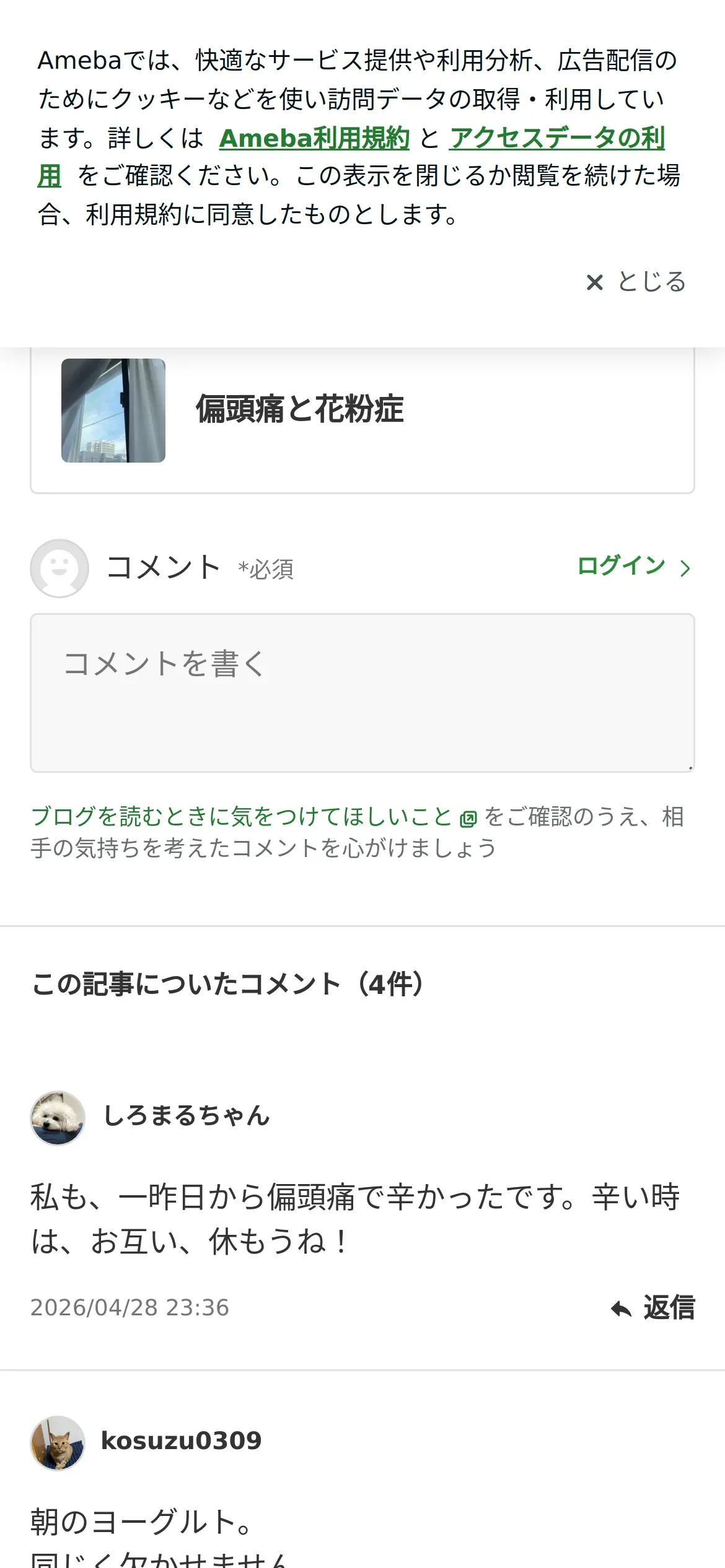Click the comment box corner handle
Image resolution: width=725 pixels, height=1568 pixels.
(x=690, y=767)
